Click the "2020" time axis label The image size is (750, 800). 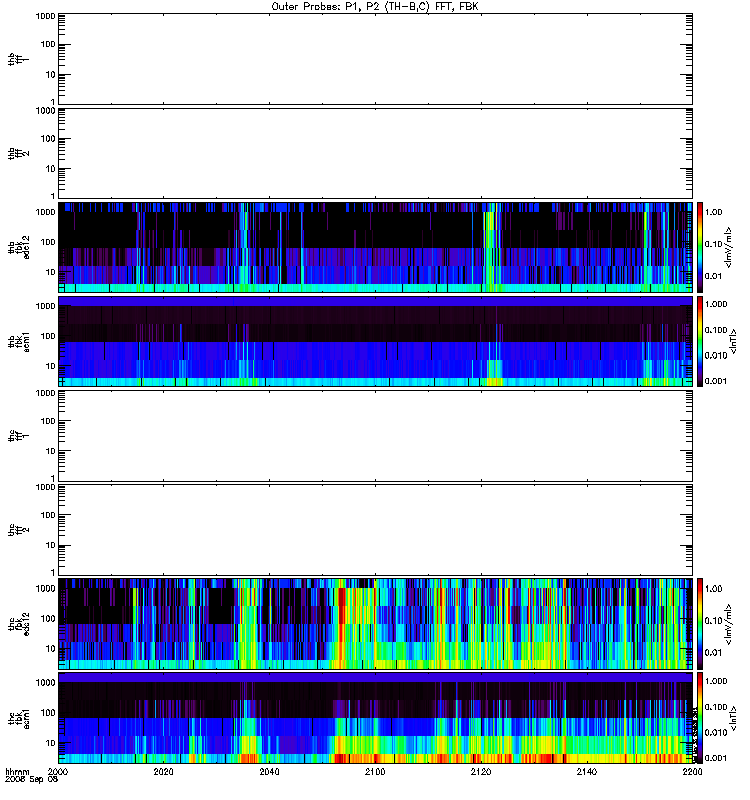(163, 771)
